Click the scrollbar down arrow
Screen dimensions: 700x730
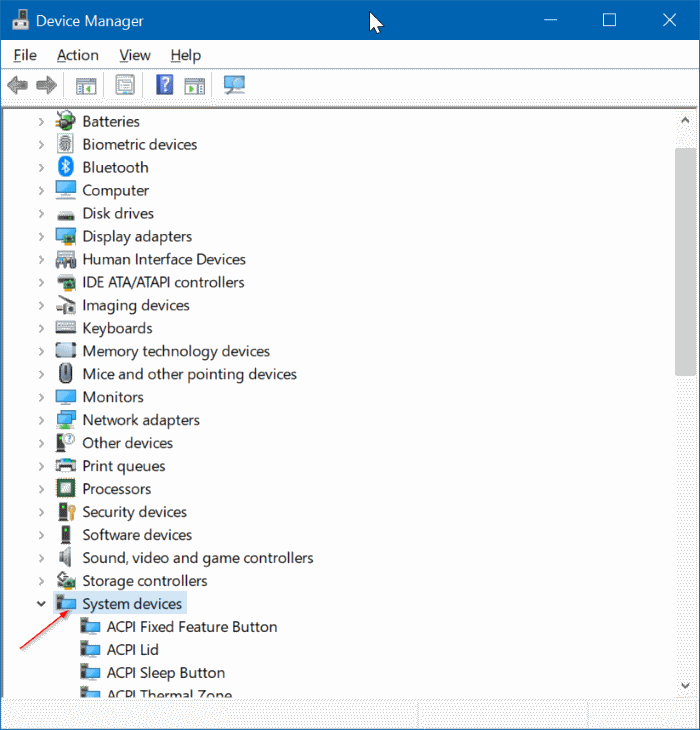685,685
